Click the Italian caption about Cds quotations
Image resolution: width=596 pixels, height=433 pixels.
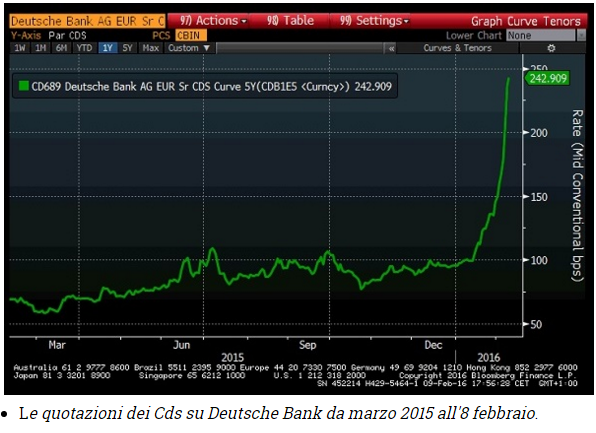[278, 413]
